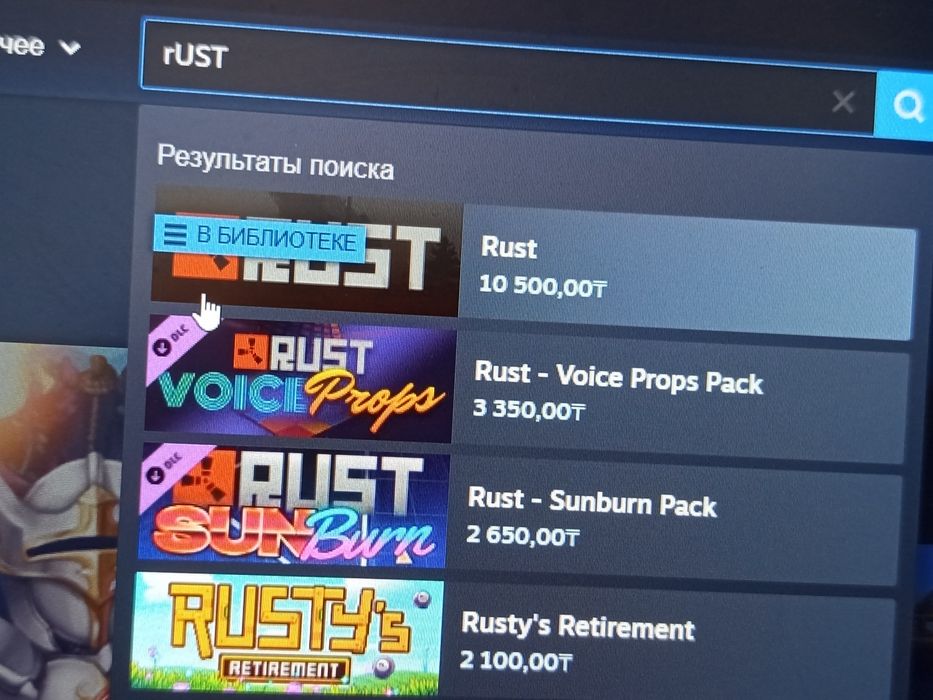Expand the dropdown arrow beside the navigation menu
The image size is (933, 700).
point(70,47)
